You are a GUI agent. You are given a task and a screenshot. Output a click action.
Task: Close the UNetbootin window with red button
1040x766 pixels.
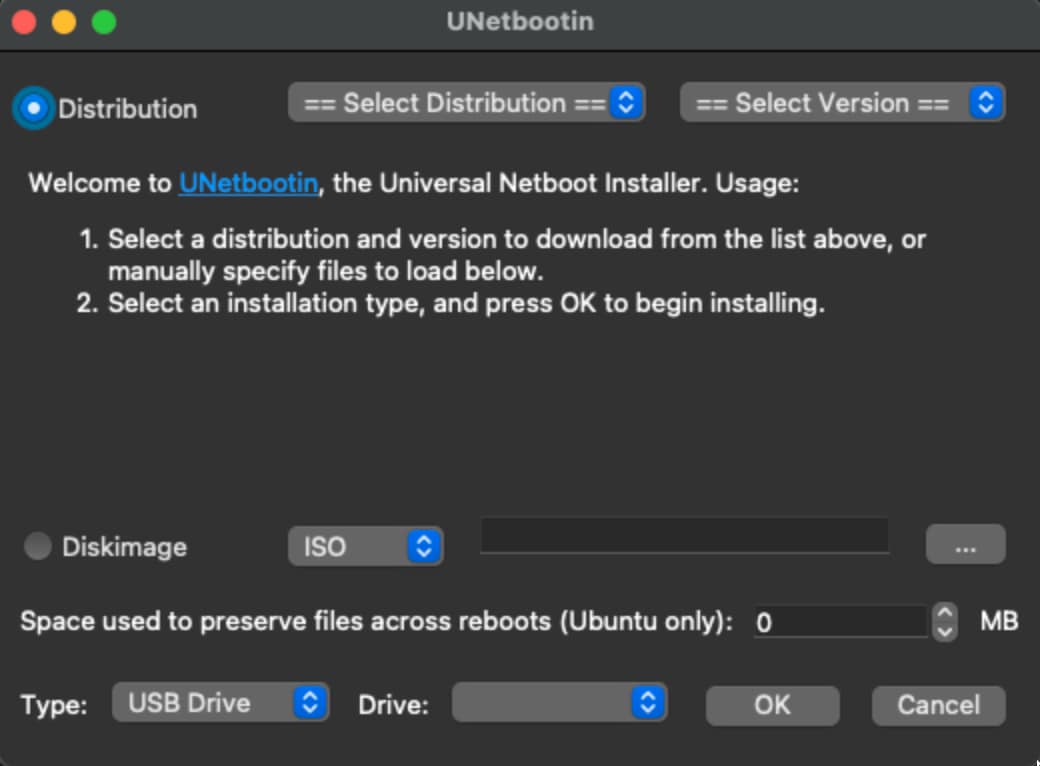pyautogui.click(x=24, y=22)
